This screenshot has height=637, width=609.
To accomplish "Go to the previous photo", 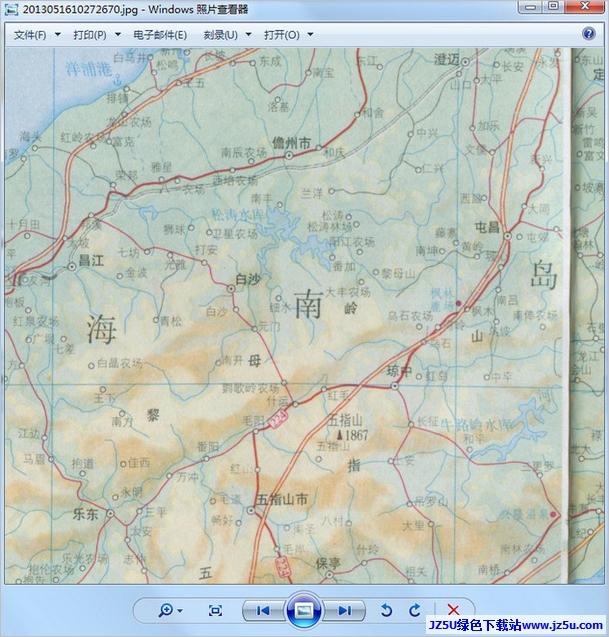I will [x=263, y=610].
